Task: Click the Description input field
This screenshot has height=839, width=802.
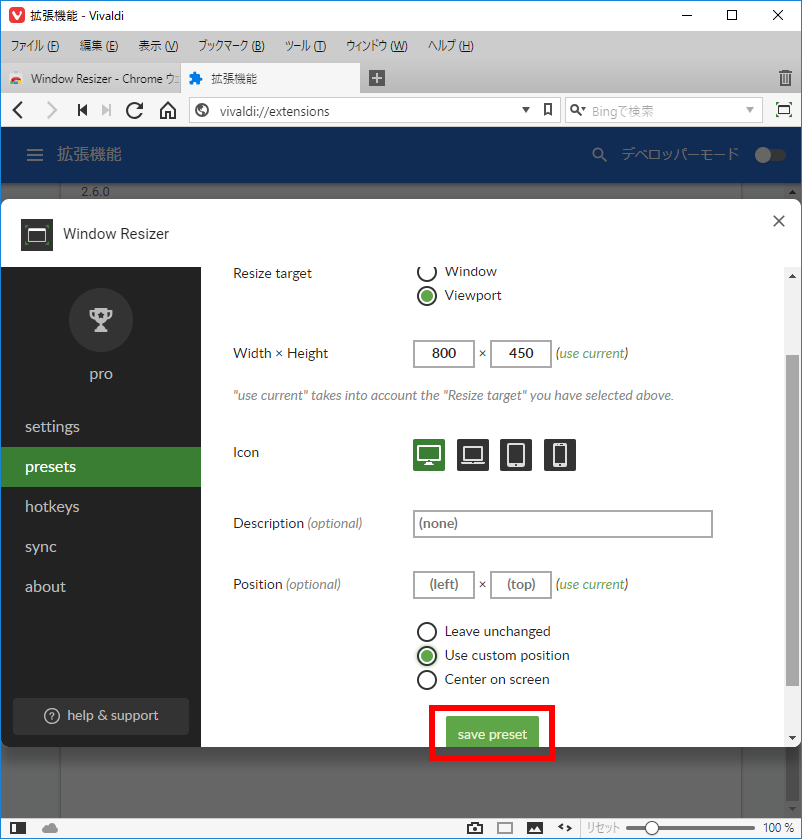Action: tap(563, 524)
